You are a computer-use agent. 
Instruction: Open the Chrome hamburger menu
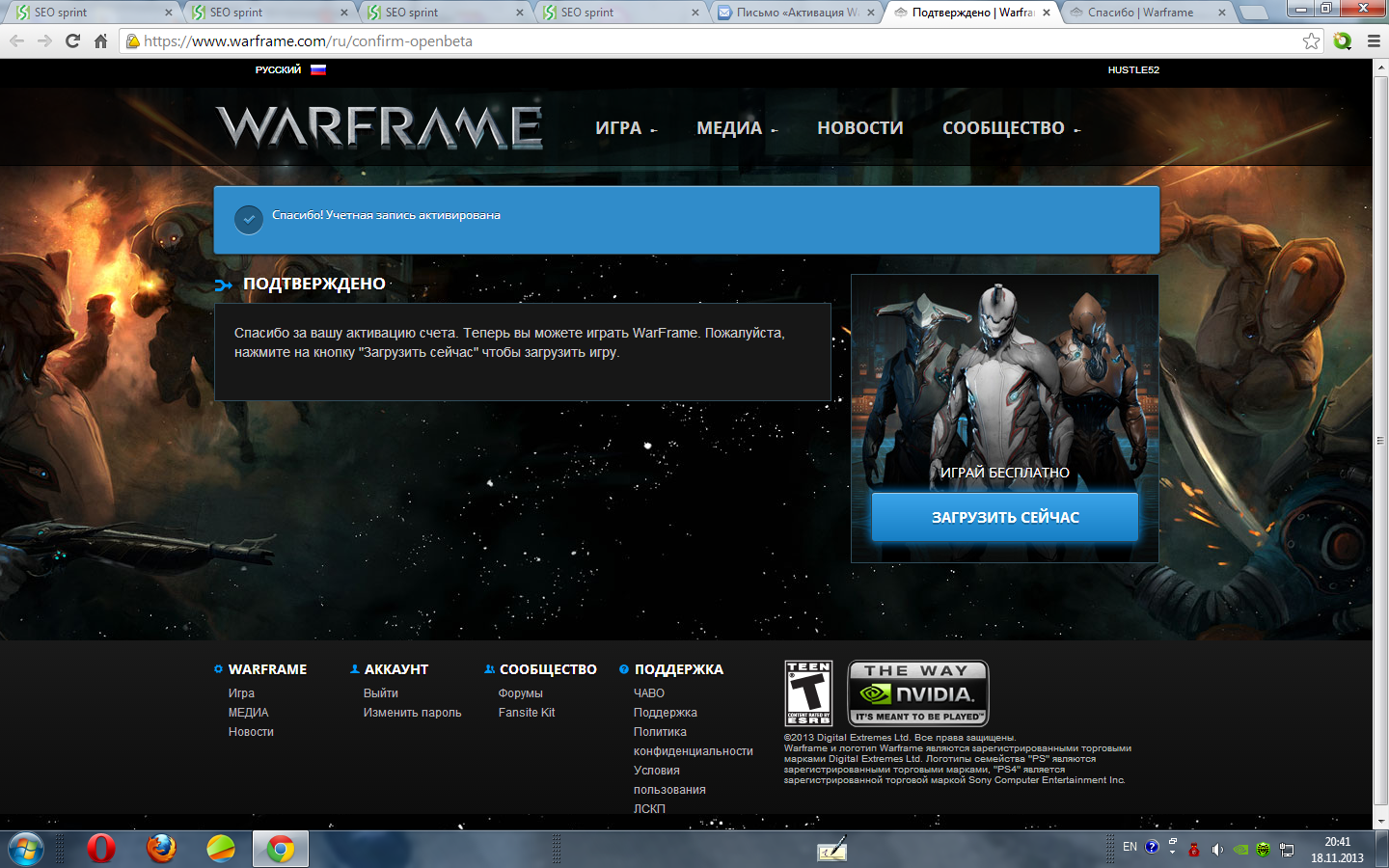pyautogui.click(x=1374, y=41)
